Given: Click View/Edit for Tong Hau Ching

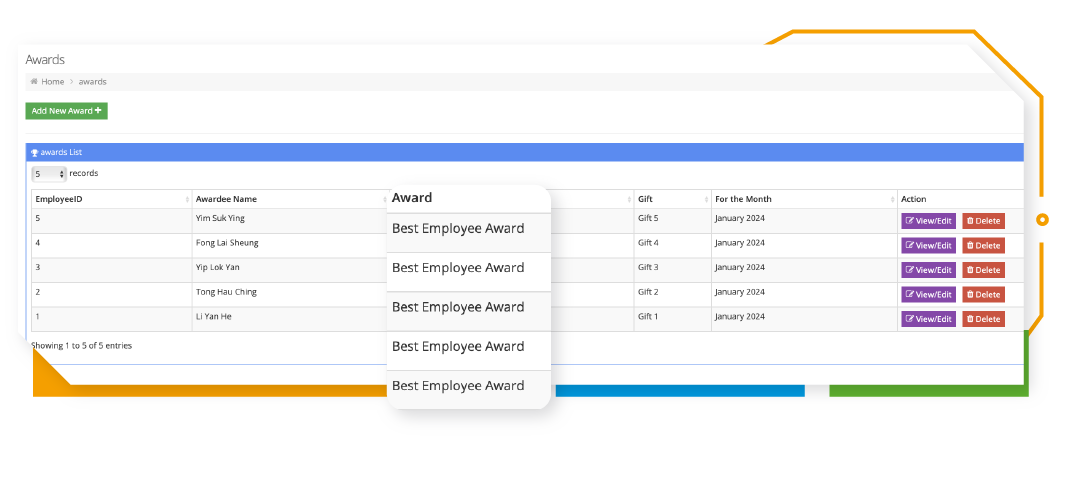Looking at the screenshot, I should [x=928, y=295].
